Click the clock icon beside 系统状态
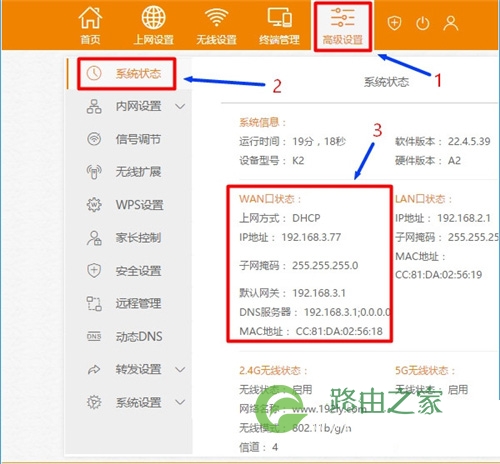Viewport: 500px width, 464px height. [94, 73]
